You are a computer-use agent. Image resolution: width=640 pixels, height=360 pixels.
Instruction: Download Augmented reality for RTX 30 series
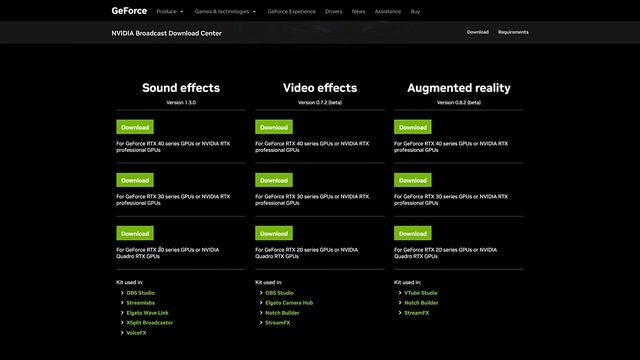(413, 180)
